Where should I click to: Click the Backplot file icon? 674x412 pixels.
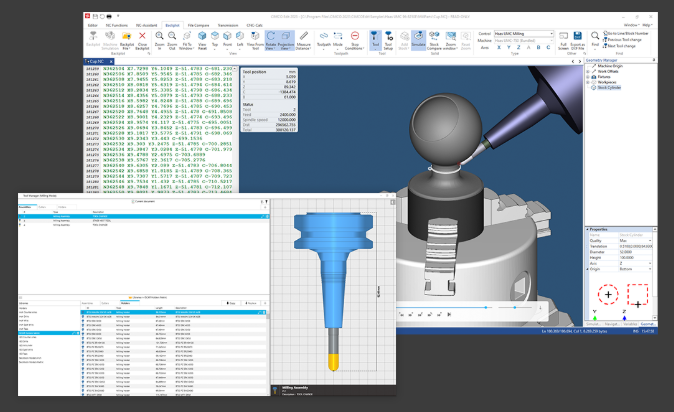pyautogui.click(x=126, y=37)
